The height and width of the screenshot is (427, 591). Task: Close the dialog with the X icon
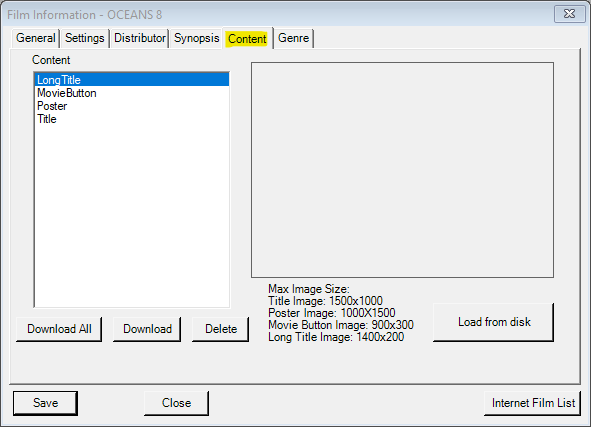[569, 14]
